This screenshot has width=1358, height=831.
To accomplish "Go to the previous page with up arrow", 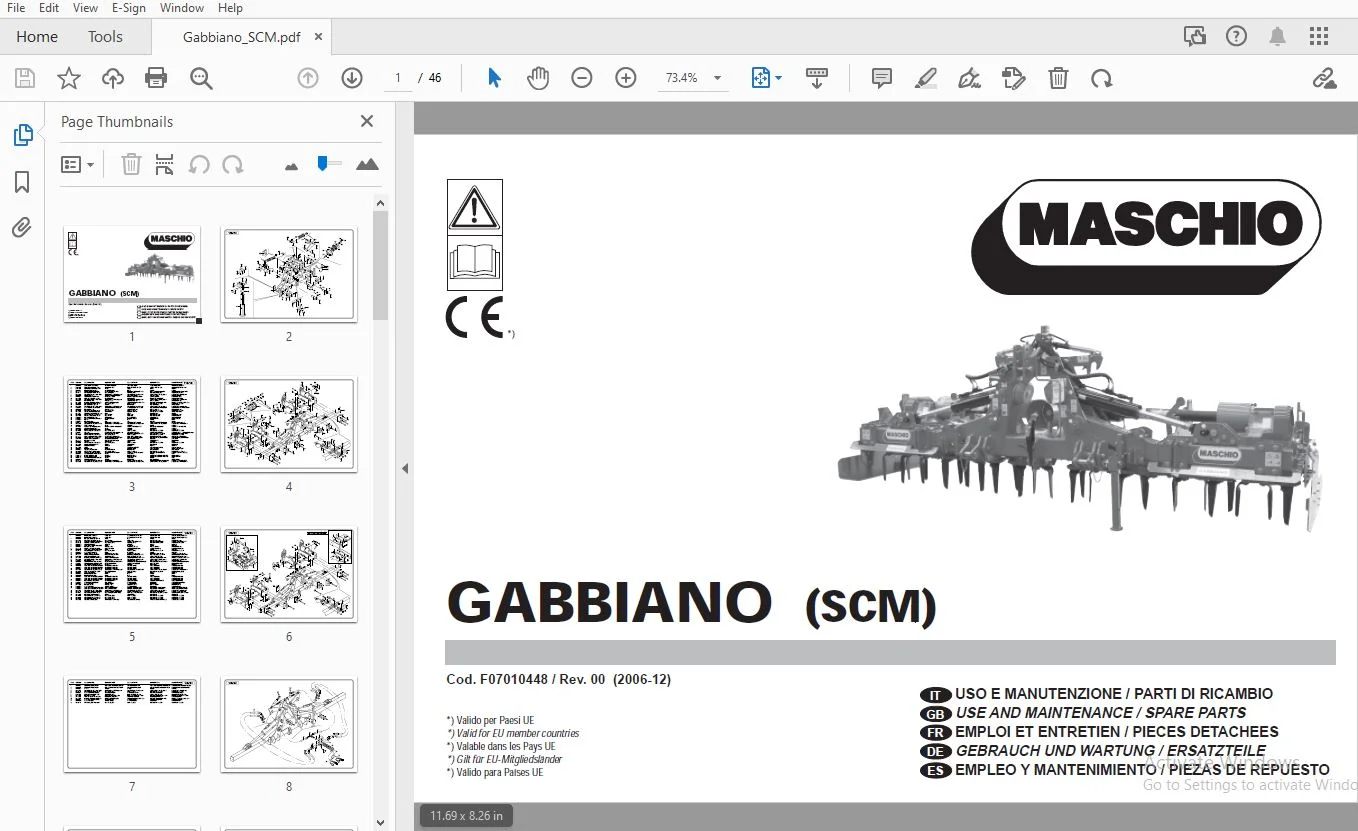I will pyautogui.click(x=308, y=78).
